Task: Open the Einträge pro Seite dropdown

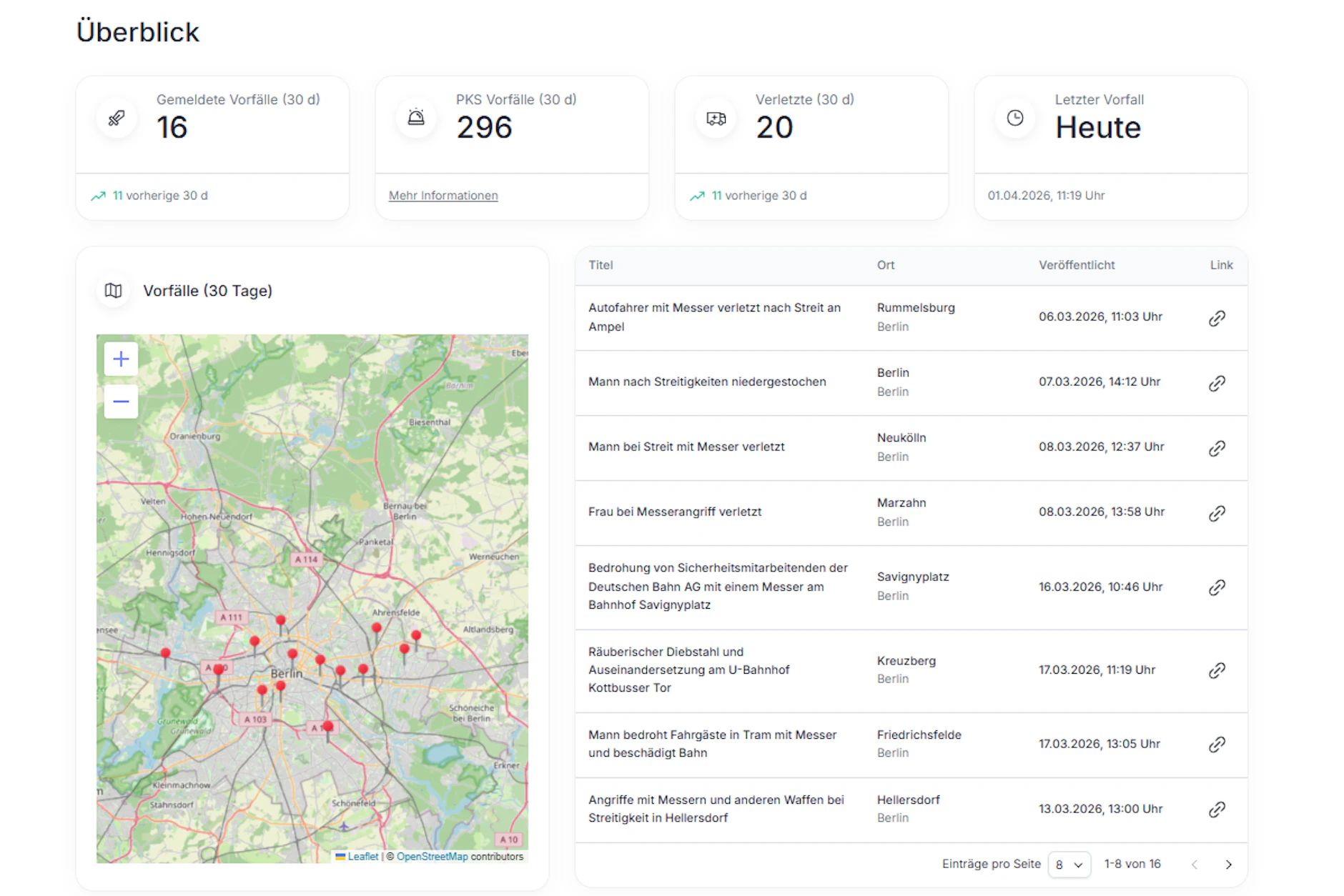Action: pos(1069,864)
